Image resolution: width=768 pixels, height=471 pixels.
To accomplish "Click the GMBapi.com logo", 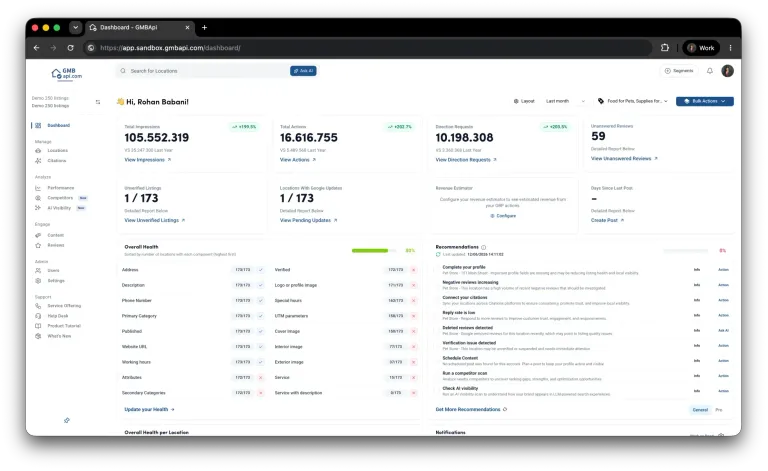I will [67, 73].
